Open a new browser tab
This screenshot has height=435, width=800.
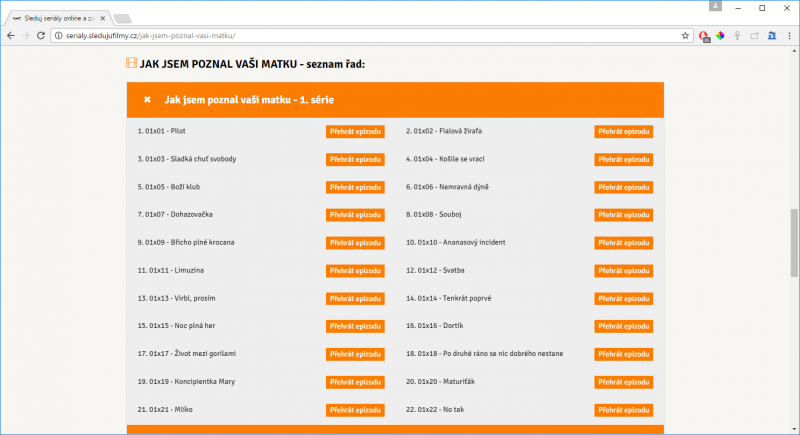tap(122, 18)
